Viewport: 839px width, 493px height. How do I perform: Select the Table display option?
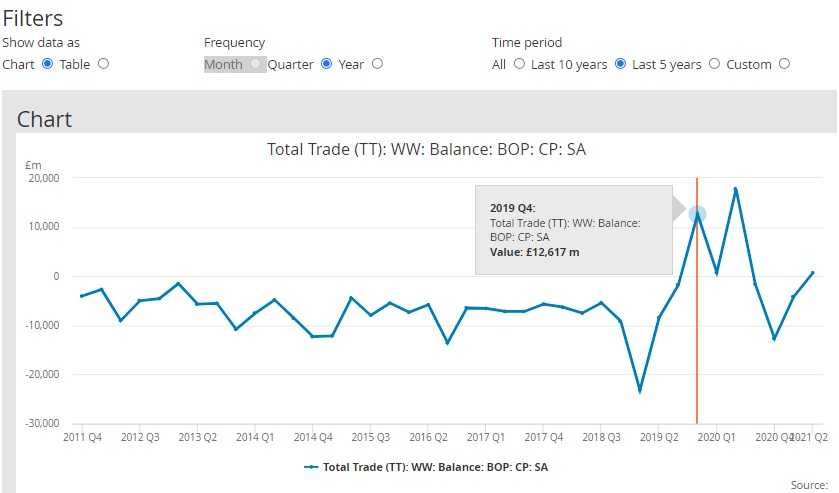pos(104,64)
